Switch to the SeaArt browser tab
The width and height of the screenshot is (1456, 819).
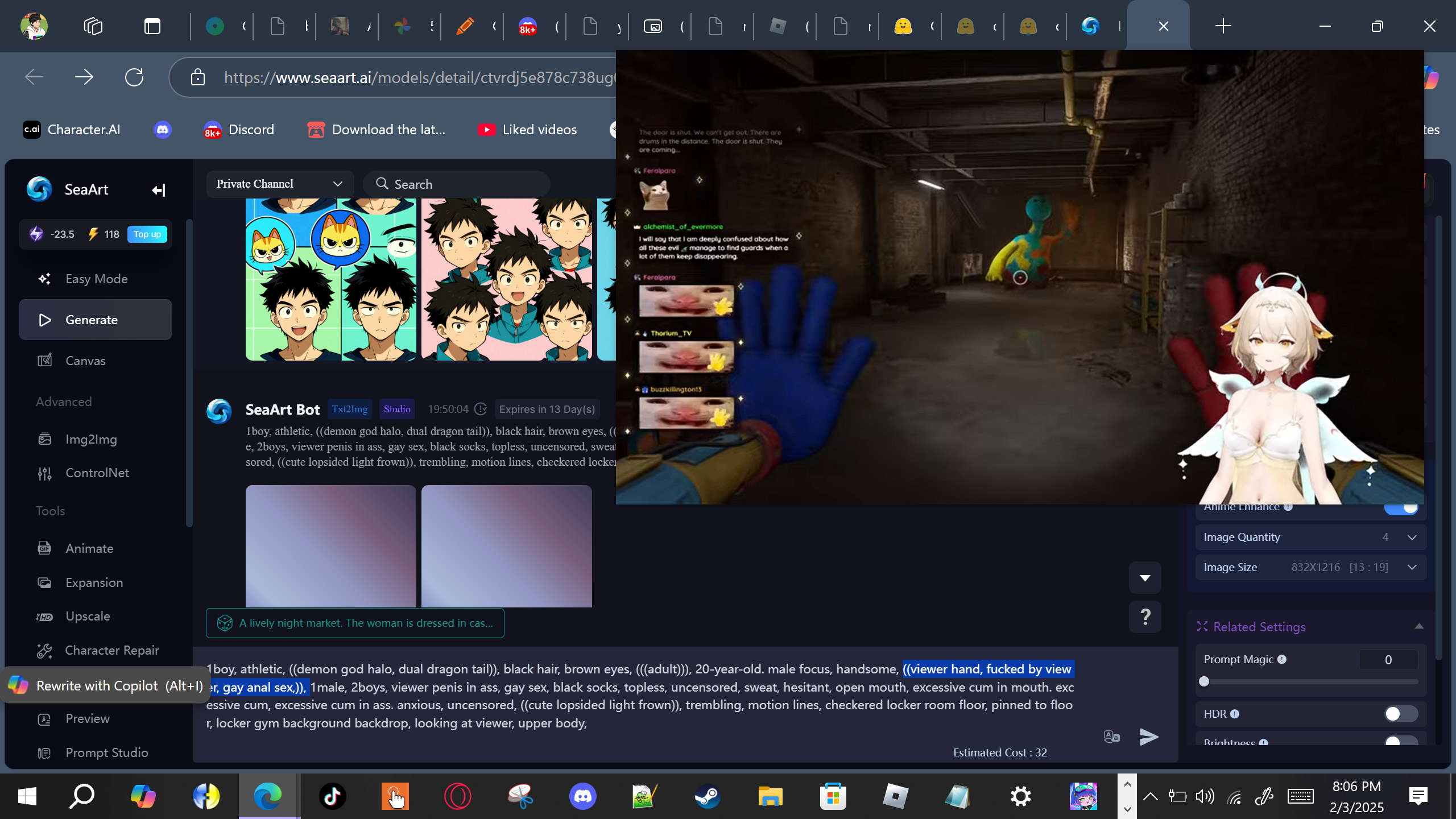[x=1090, y=26]
